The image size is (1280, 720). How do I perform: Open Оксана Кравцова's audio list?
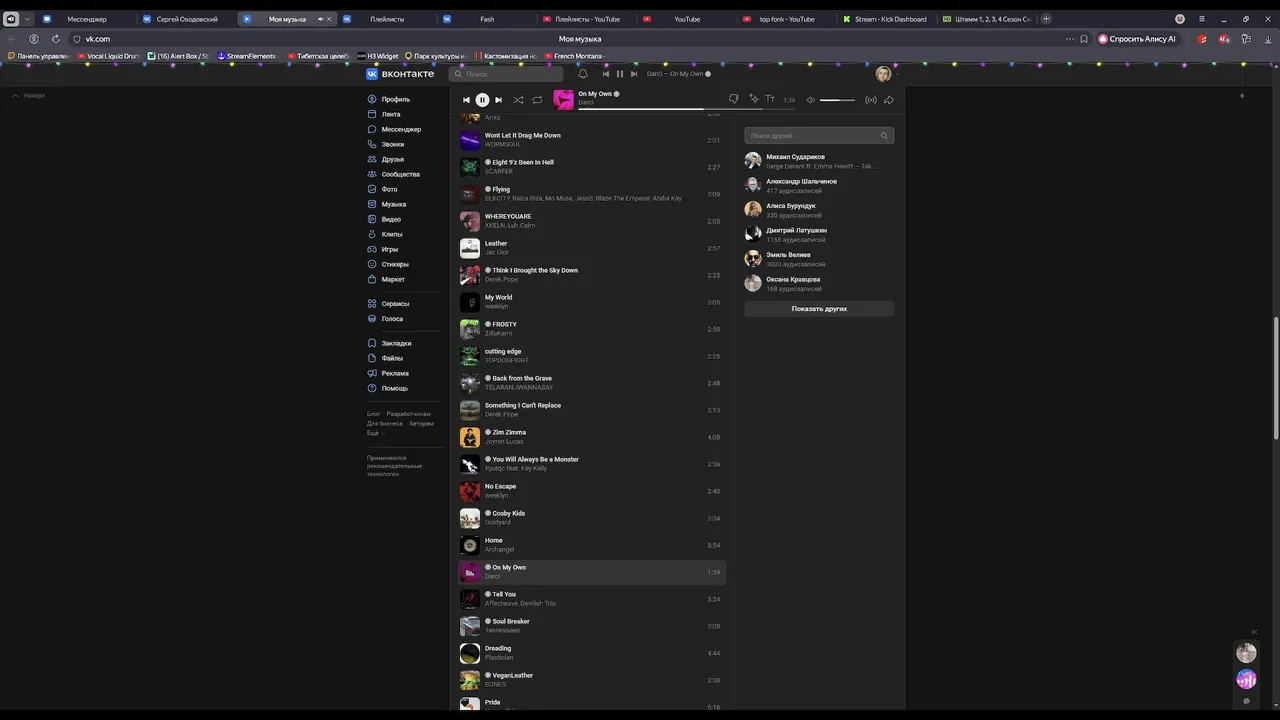(x=819, y=283)
